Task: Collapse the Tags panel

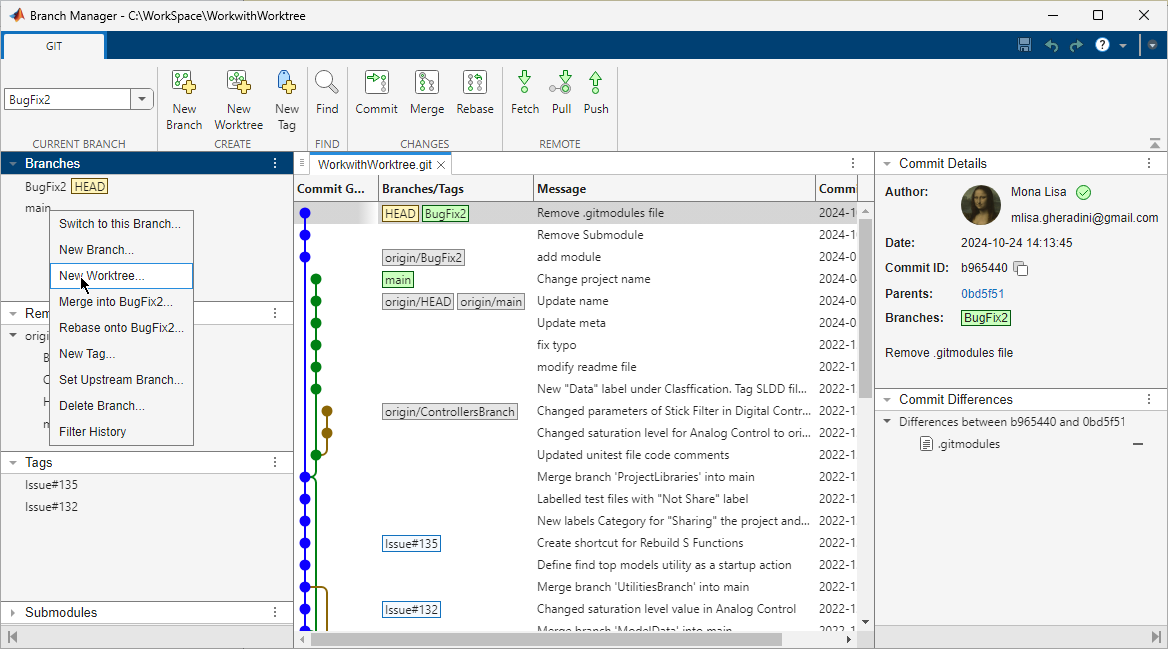Action: [x=12, y=463]
